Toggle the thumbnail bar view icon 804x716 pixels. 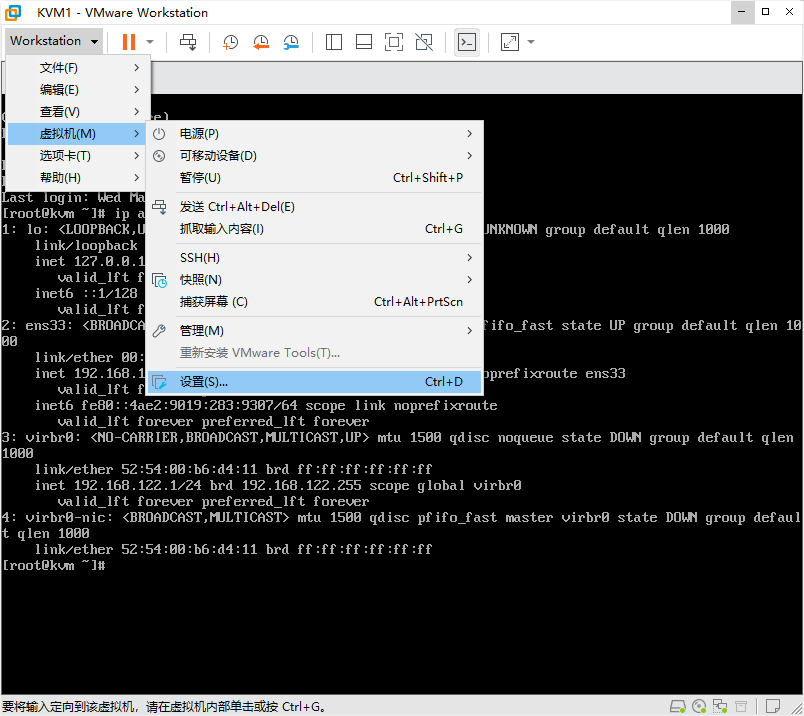coord(364,42)
